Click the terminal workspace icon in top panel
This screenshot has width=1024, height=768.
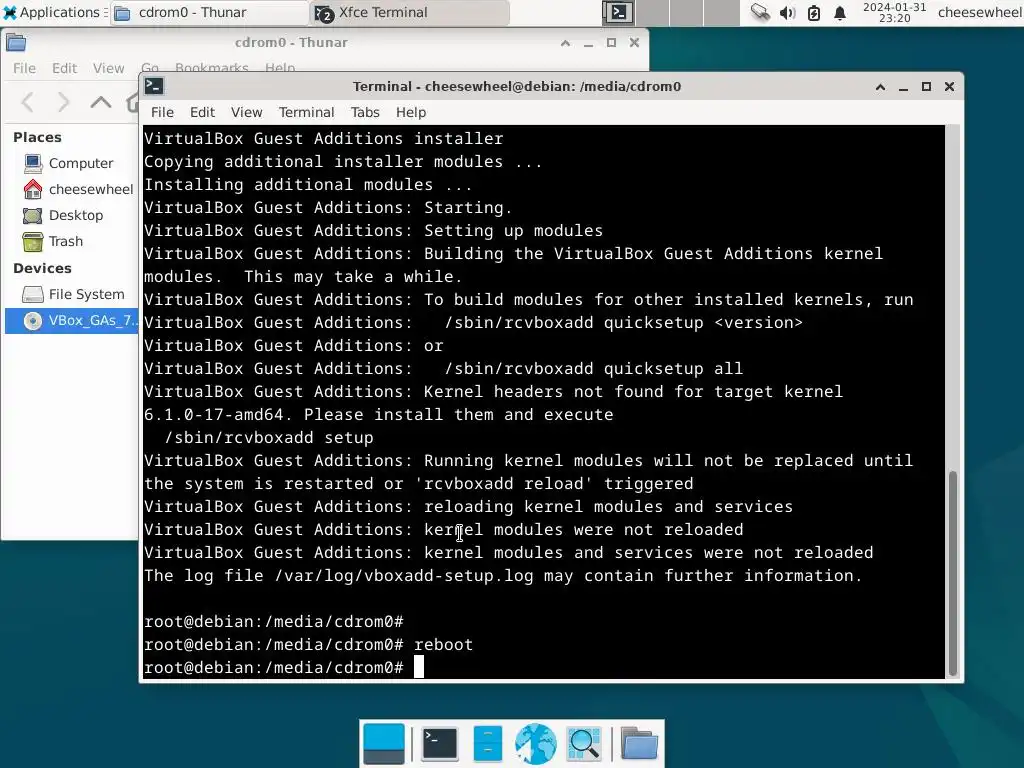[x=618, y=12]
